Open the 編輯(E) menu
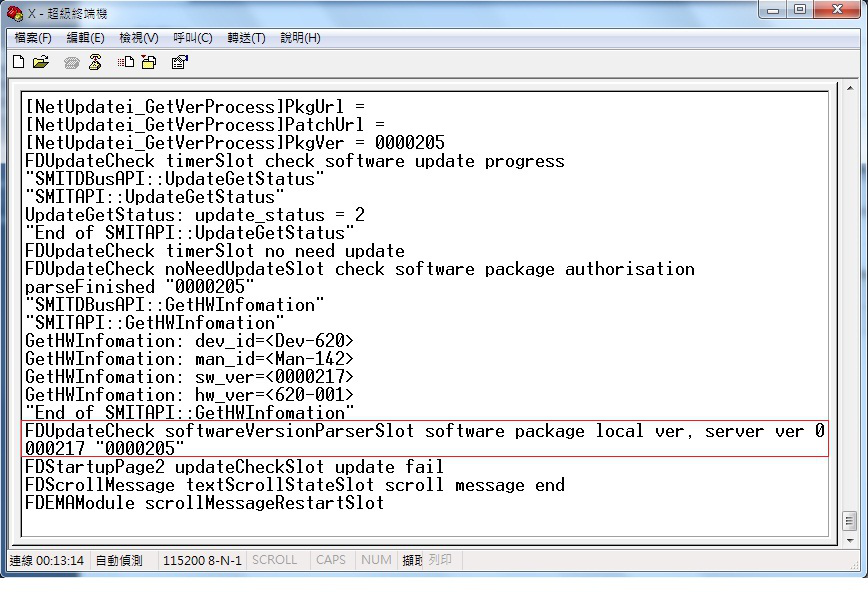Image resolution: width=868 pixels, height=600 pixels. (x=85, y=38)
